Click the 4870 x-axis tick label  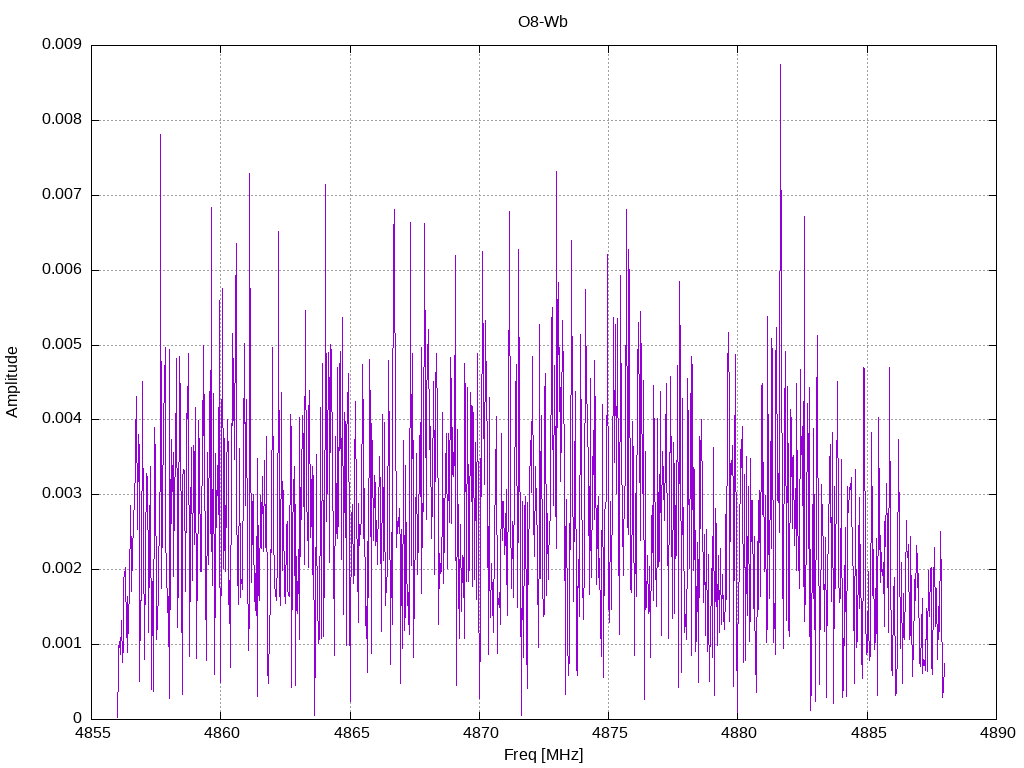[480, 733]
